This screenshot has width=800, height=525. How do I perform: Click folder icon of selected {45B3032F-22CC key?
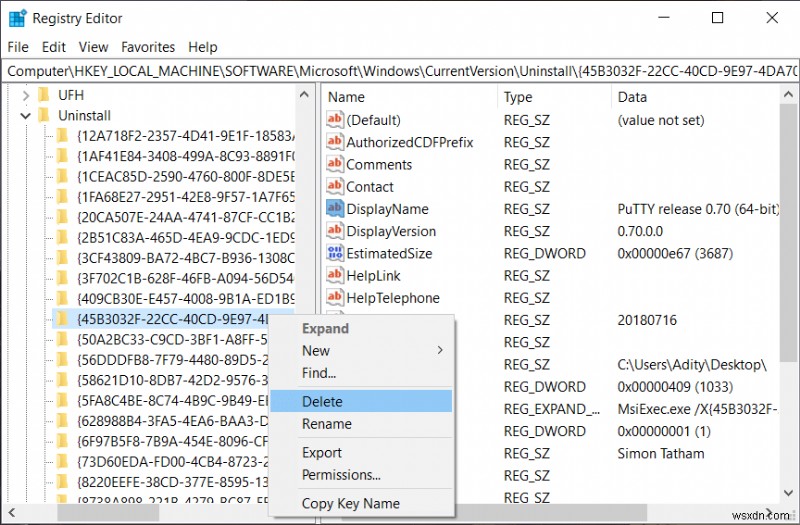coord(62,319)
